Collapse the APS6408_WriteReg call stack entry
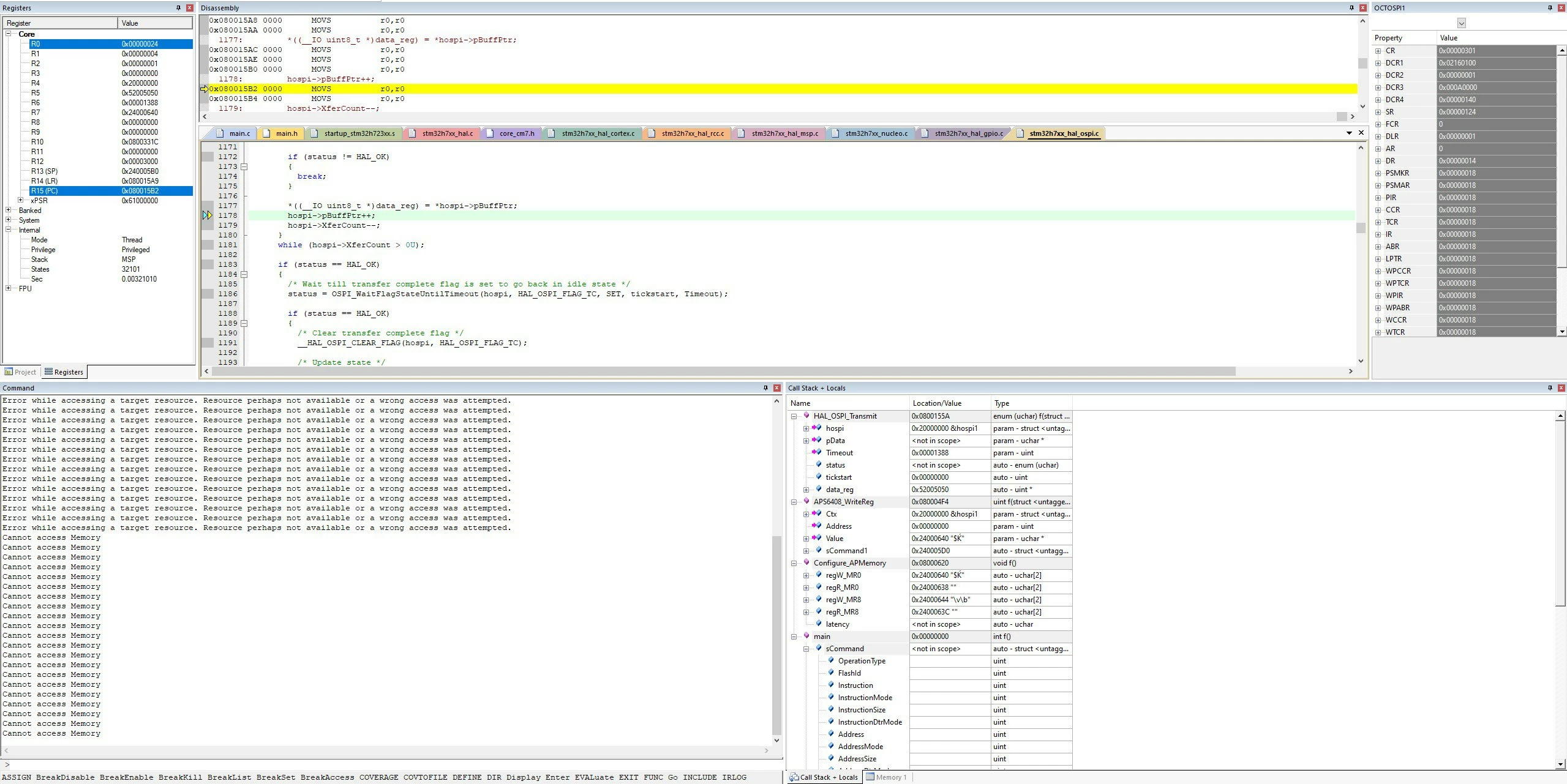The height and width of the screenshot is (784, 1567). [794, 502]
